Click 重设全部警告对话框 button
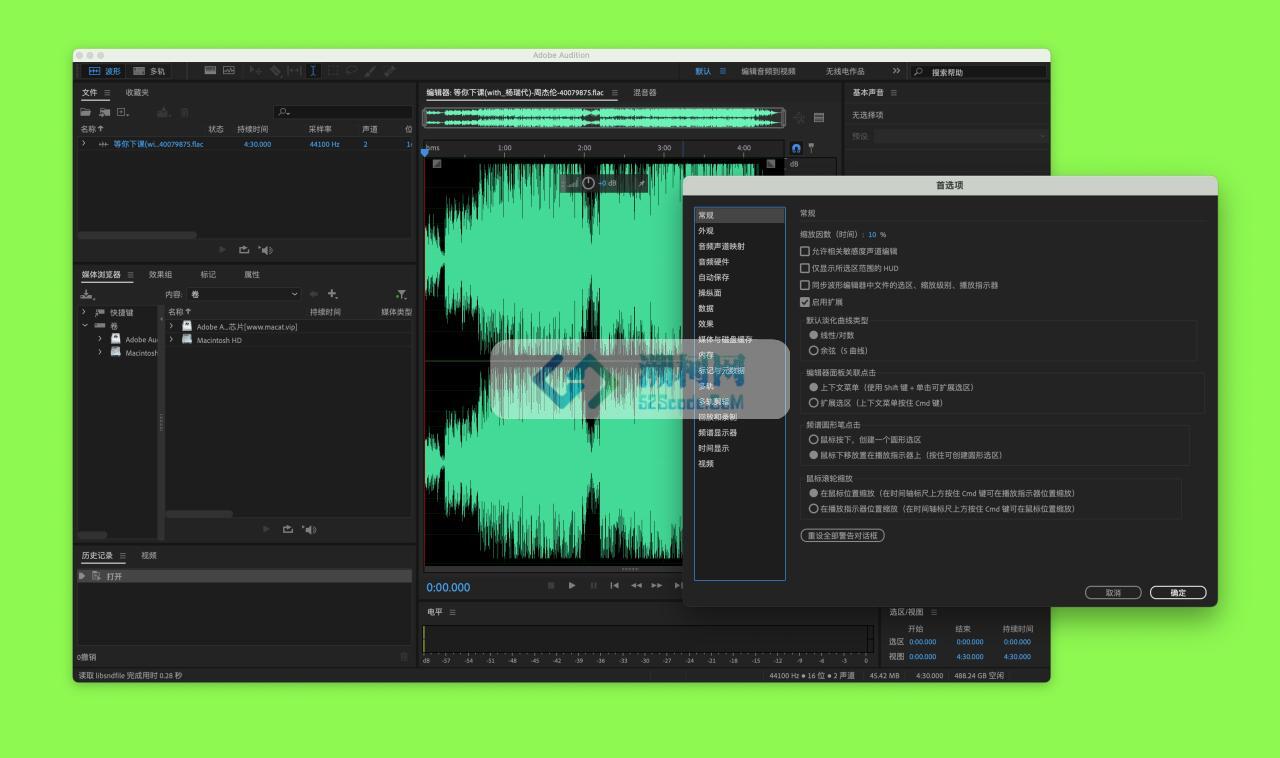 [x=842, y=535]
